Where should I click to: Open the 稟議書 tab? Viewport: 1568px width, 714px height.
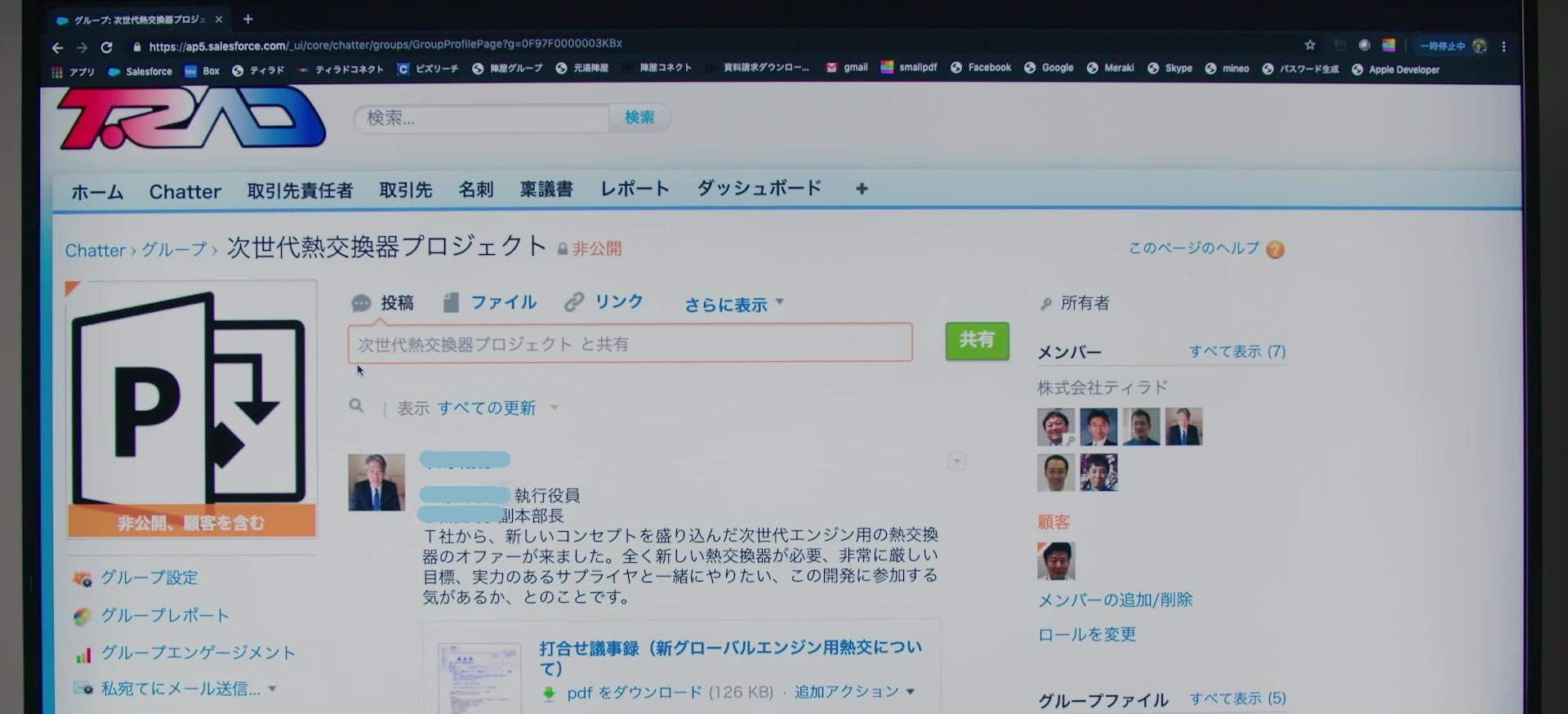[546, 190]
